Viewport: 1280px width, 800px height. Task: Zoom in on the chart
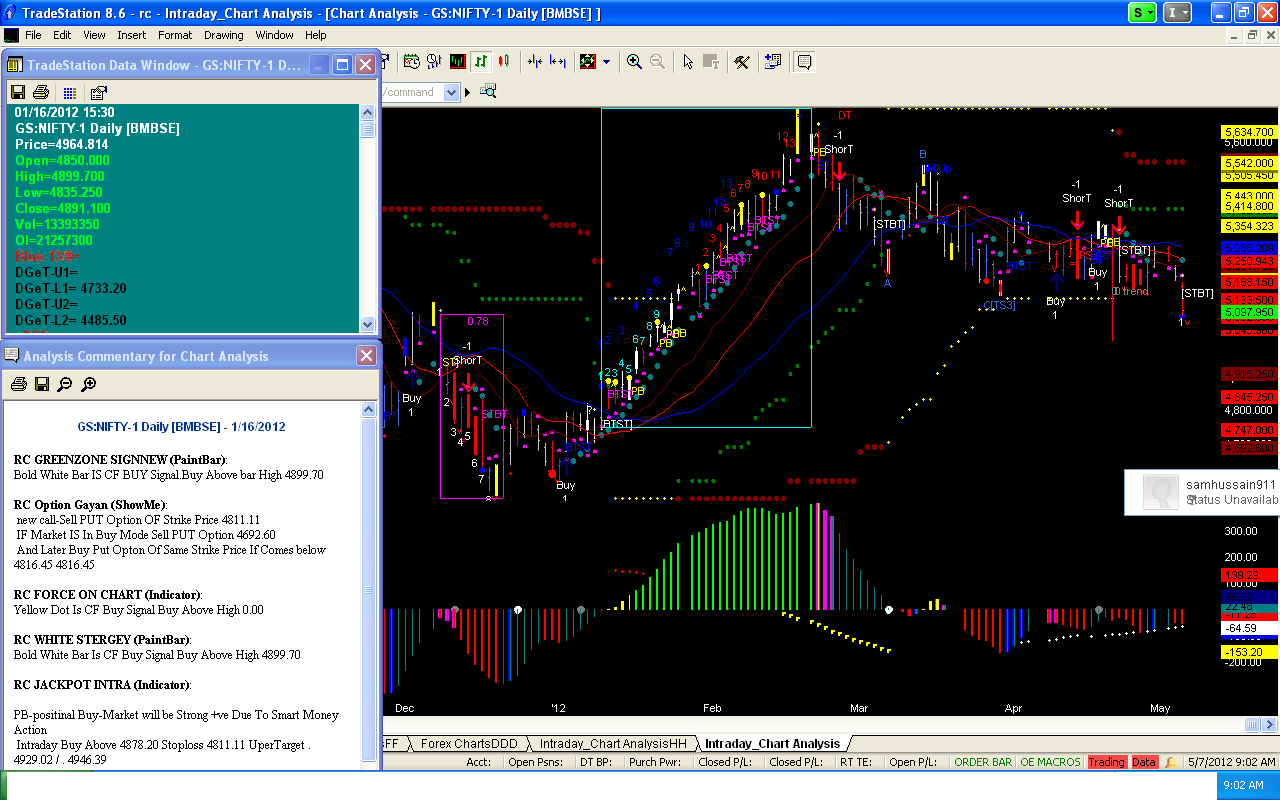pos(634,62)
